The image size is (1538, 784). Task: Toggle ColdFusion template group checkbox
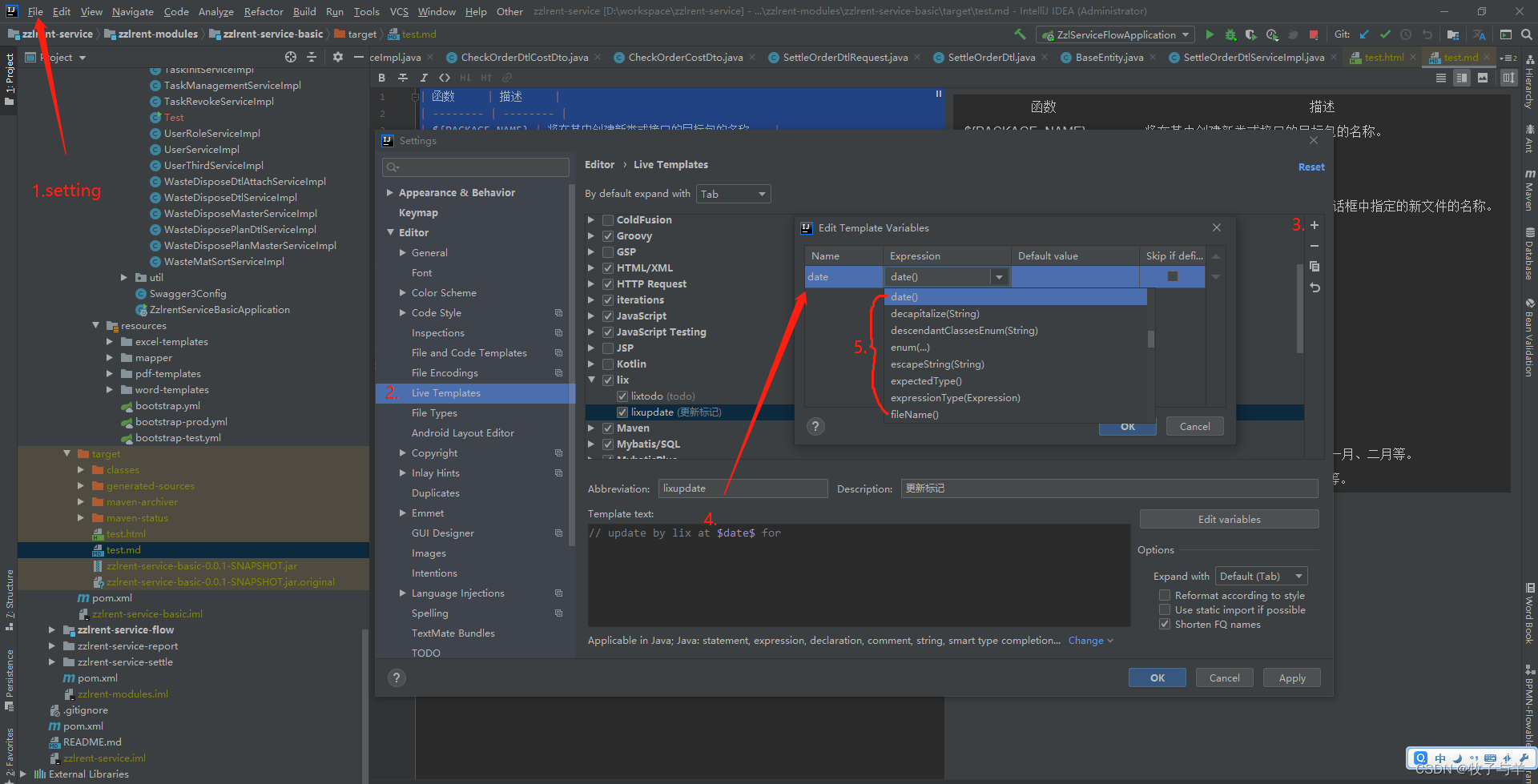[x=608, y=220]
